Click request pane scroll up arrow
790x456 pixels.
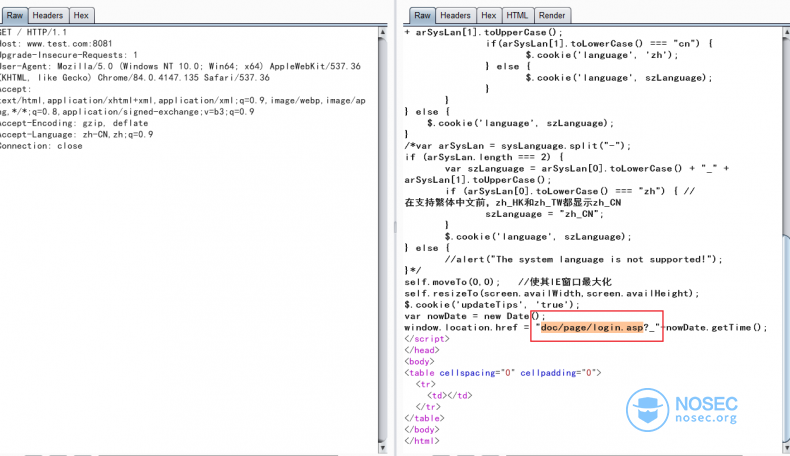coord(382,32)
